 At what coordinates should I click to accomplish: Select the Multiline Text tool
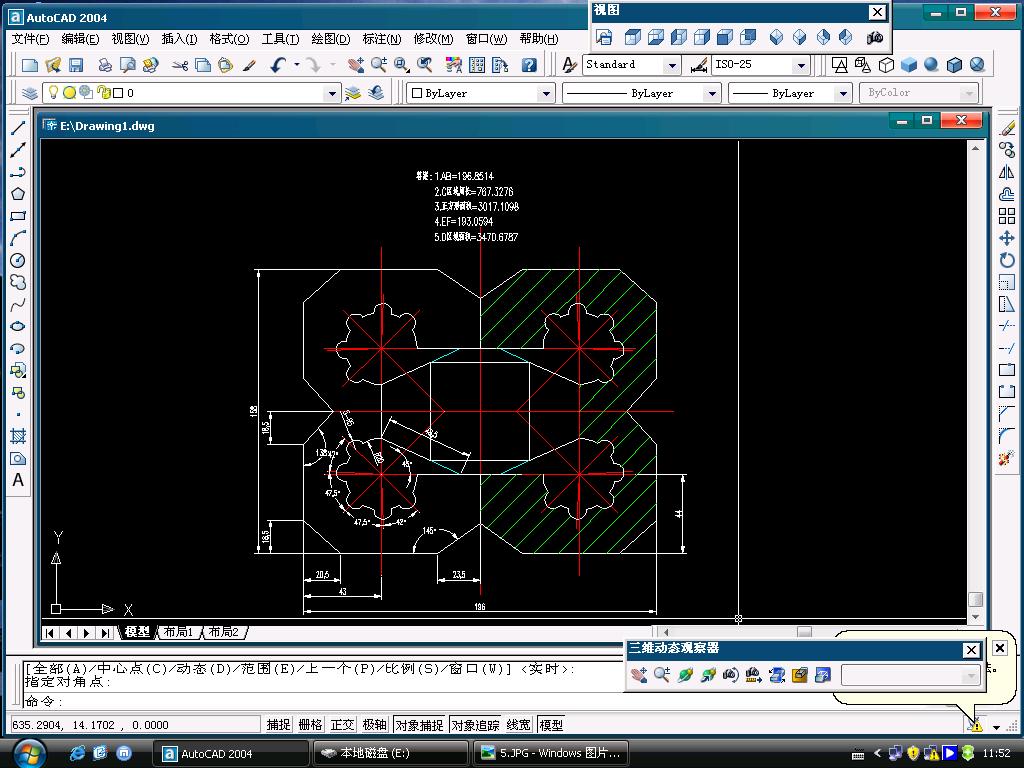point(18,481)
